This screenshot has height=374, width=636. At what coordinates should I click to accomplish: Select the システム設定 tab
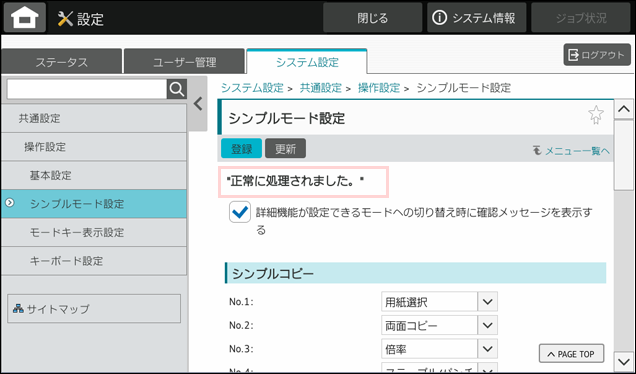(307, 62)
